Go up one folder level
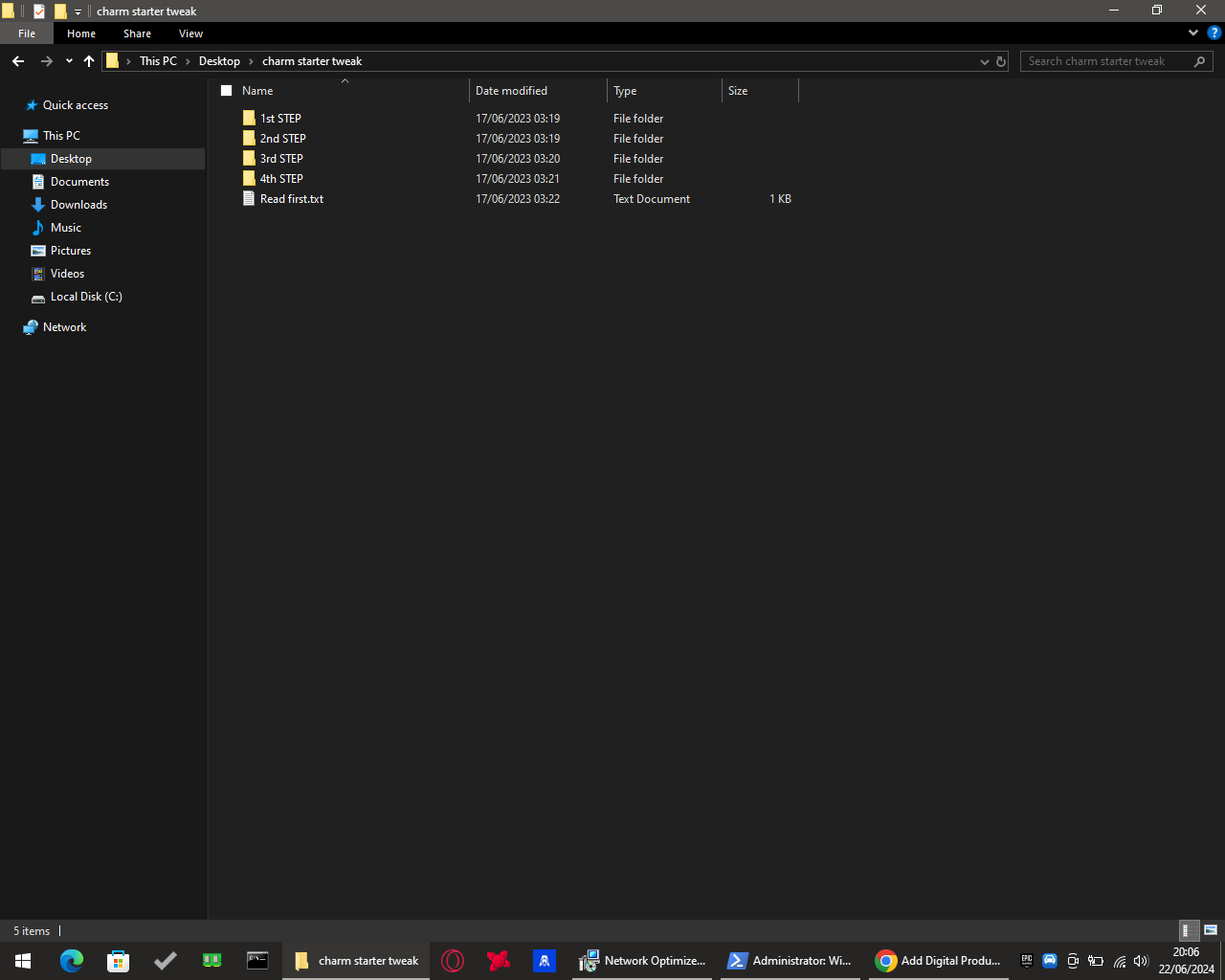 tap(89, 61)
